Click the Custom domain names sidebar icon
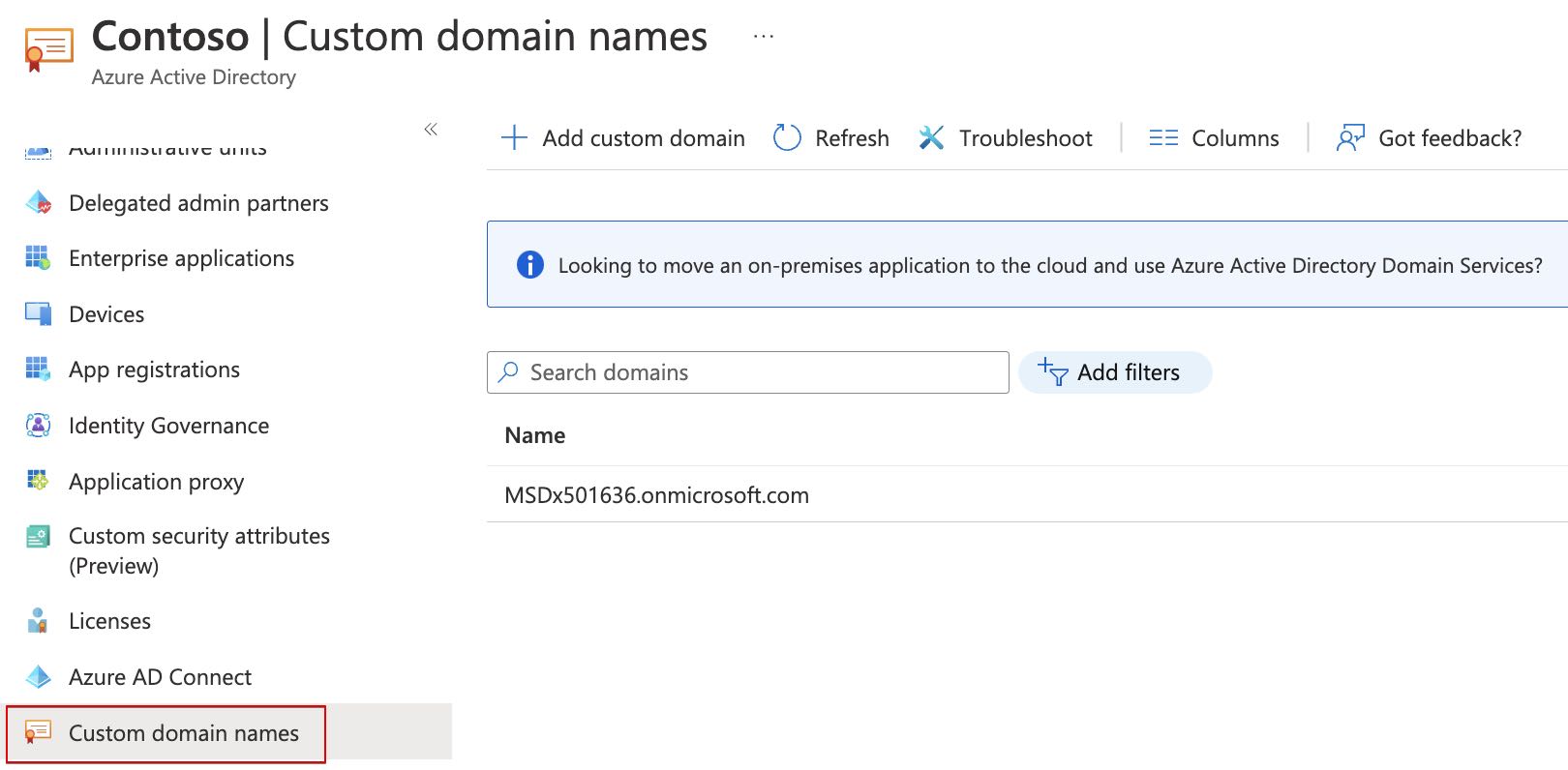Viewport: 1568px width, 770px height. click(38, 733)
